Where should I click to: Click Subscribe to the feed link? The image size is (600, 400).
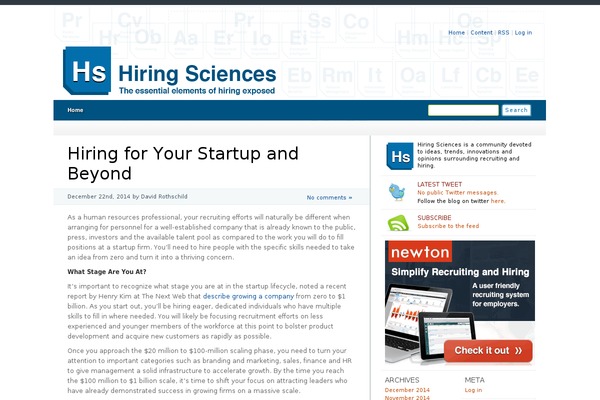[448, 226]
